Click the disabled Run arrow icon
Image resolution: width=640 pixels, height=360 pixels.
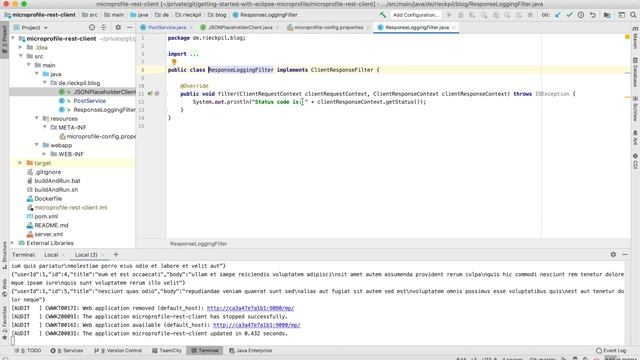(449, 15)
